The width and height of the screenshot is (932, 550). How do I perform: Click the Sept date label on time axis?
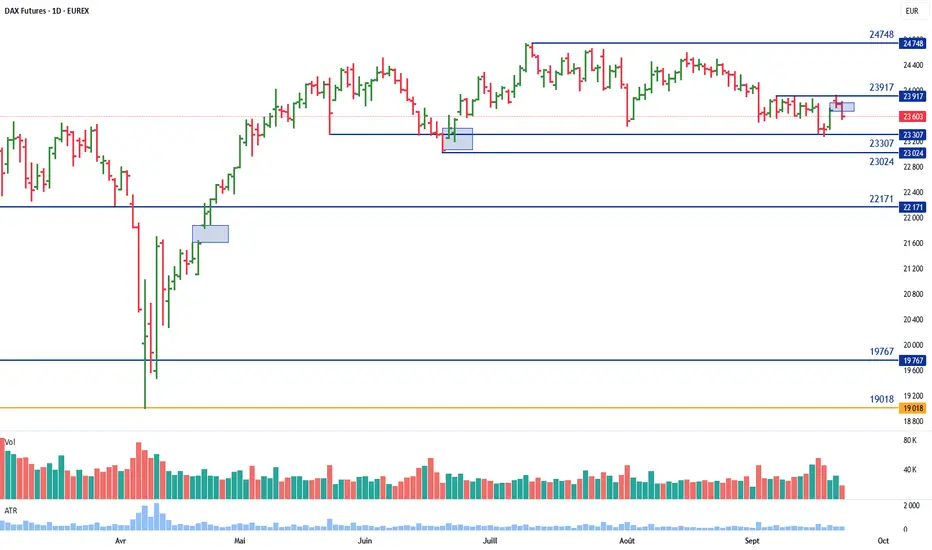click(753, 540)
